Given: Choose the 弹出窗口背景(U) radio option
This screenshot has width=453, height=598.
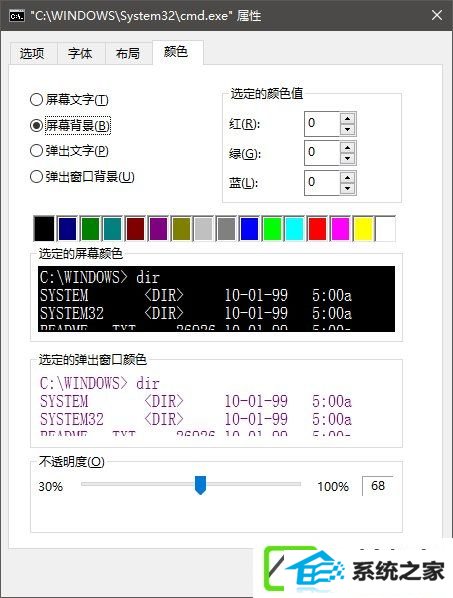Looking at the screenshot, I should (82, 177).
